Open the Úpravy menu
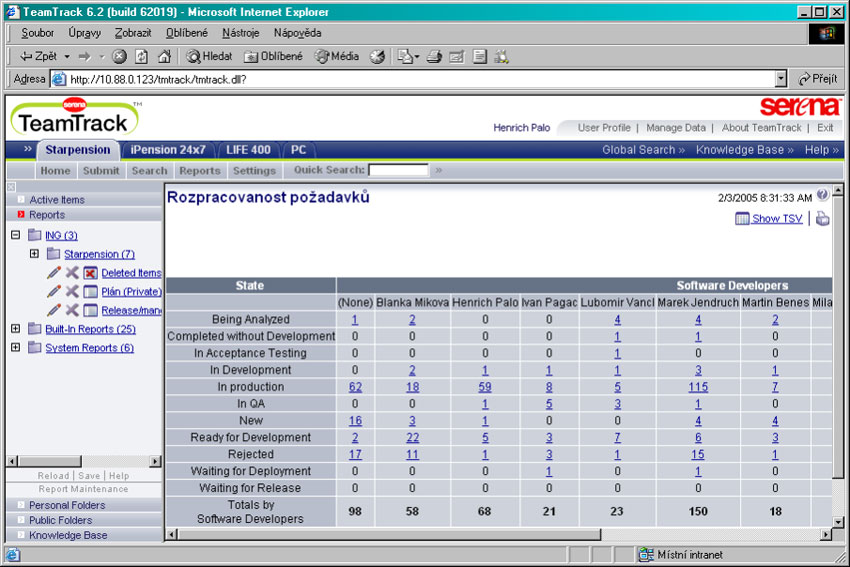This screenshot has width=850, height=567. click(85, 33)
